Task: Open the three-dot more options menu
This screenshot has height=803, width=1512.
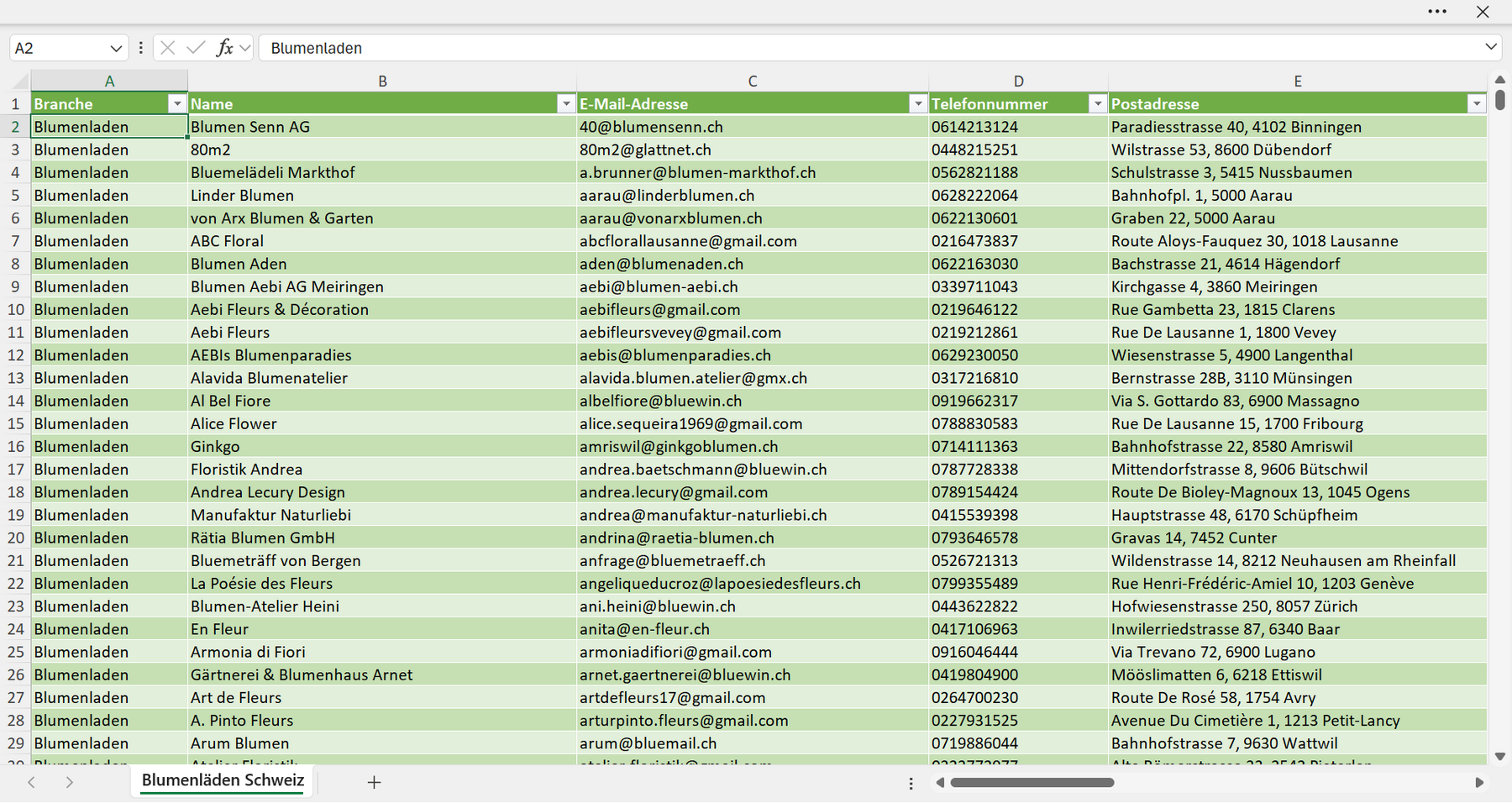Action: [1437, 12]
